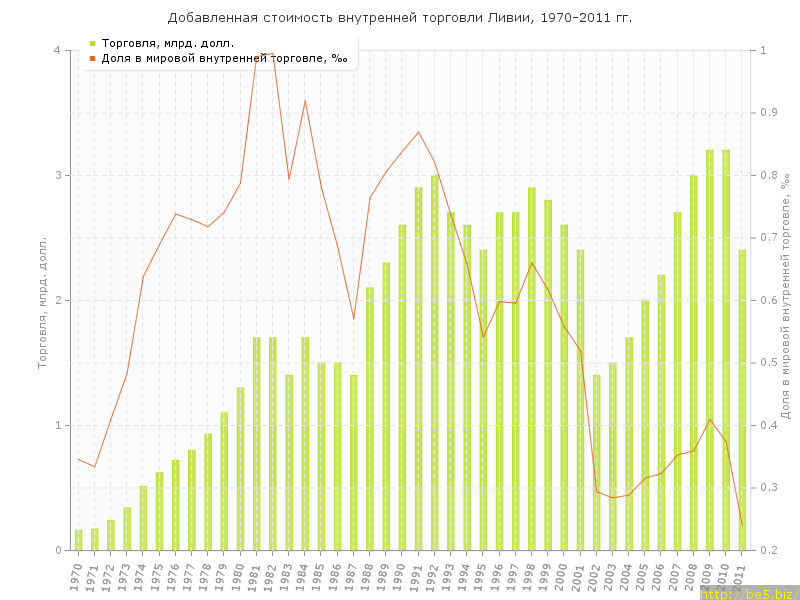Open the be5.biz watermark link
This screenshot has height=600, width=800.
click(748, 593)
